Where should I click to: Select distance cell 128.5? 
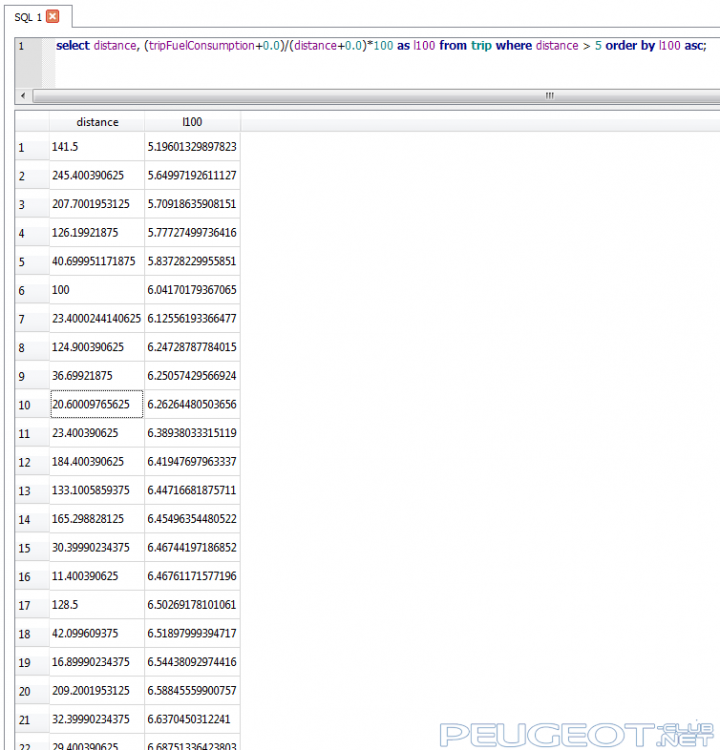[97, 605]
